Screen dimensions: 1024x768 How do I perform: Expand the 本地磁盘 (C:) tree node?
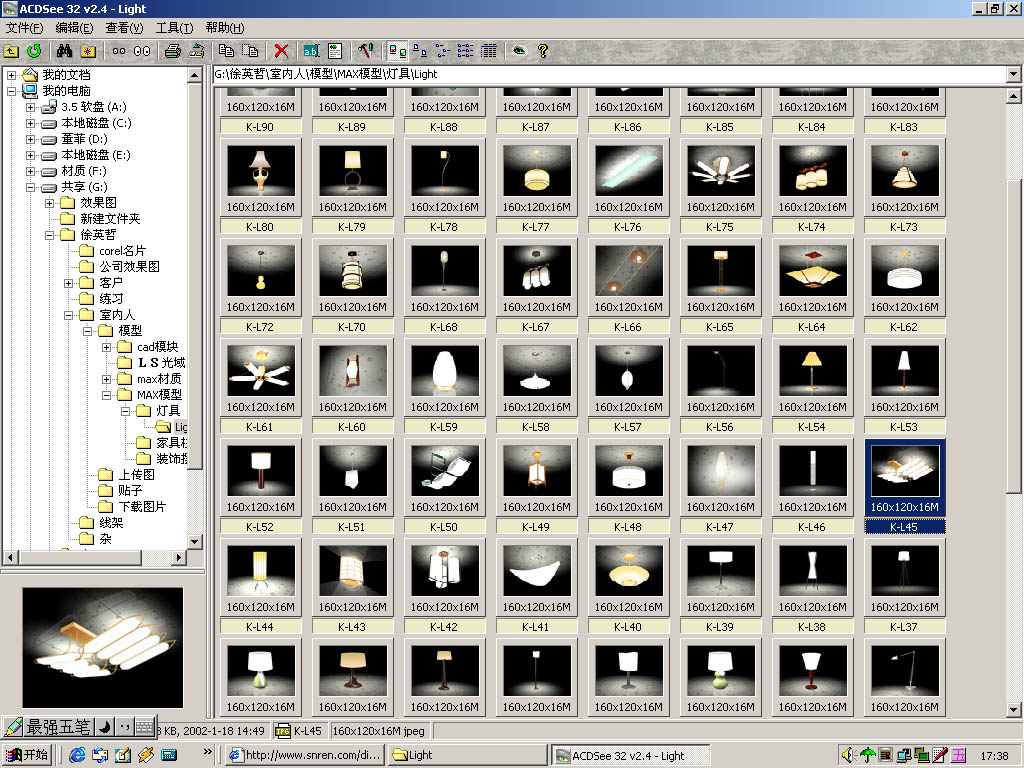pos(30,123)
